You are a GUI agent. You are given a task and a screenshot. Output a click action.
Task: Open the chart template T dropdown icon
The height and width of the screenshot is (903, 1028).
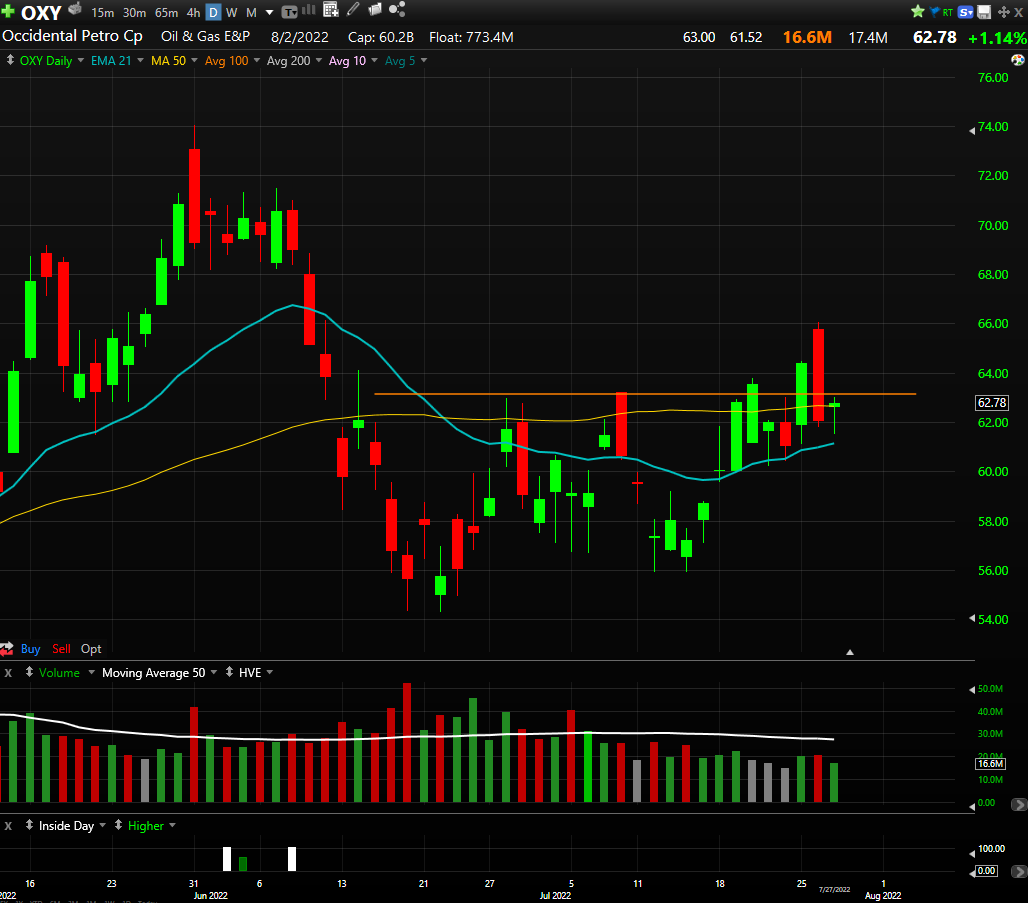pos(289,12)
